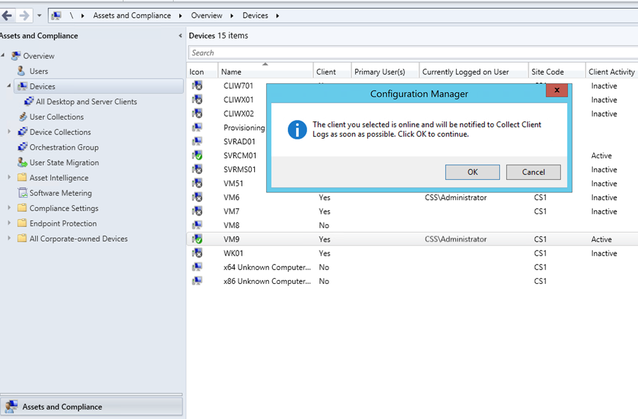Viewport: 638px width, 419px height.
Task: Expand All Corporate-owned Devices folder
Action: coord(9,238)
